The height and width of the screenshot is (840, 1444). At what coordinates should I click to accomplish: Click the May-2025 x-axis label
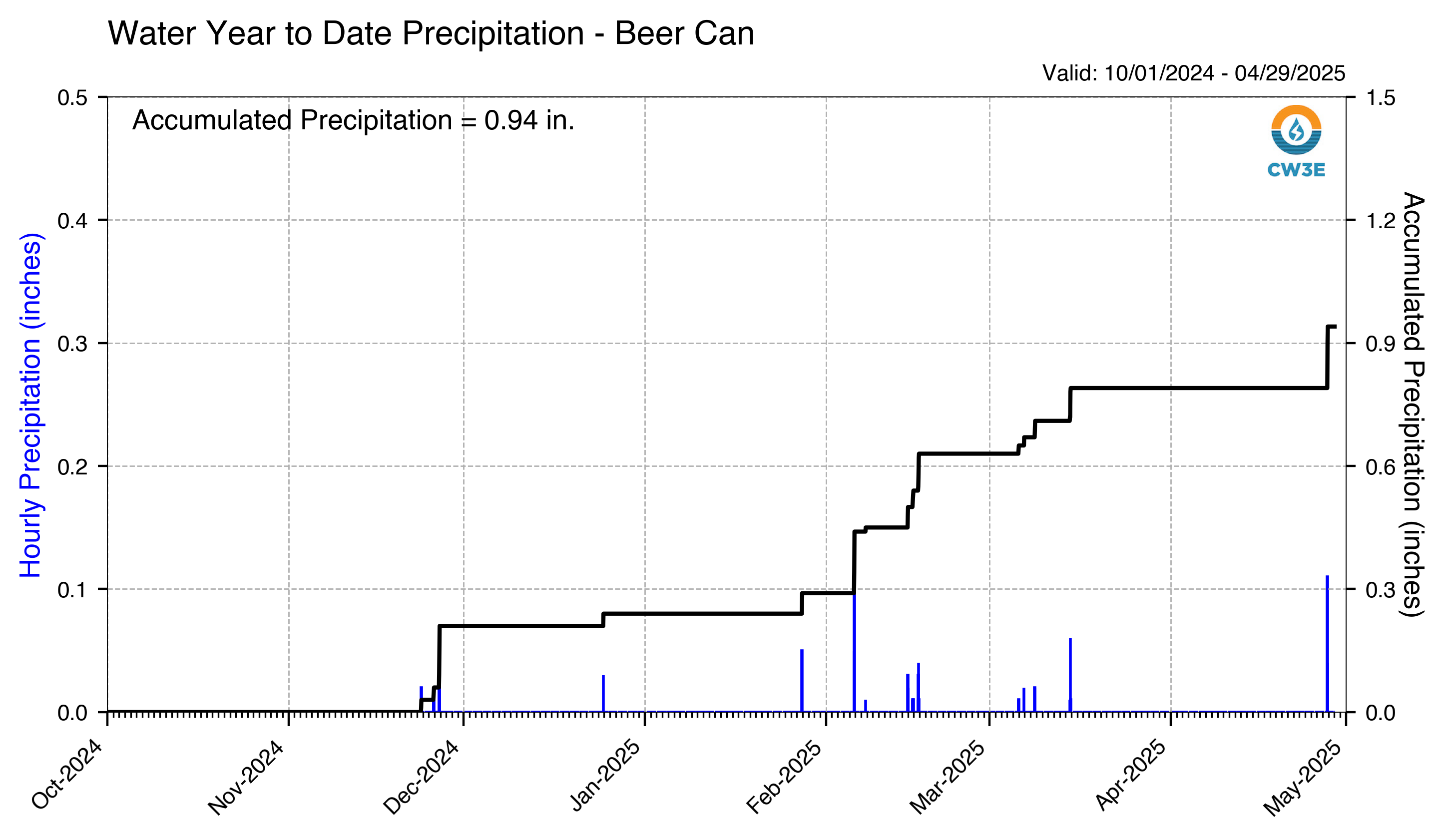pyautogui.click(x=1303, y=778)
